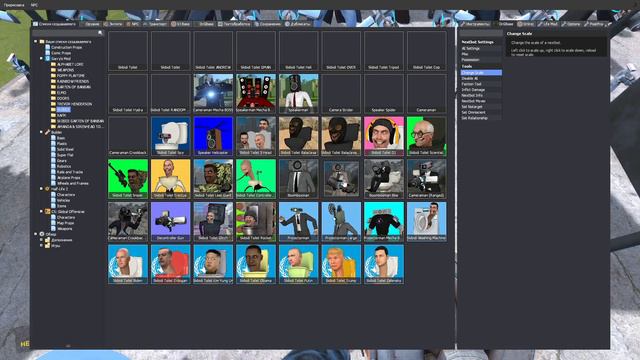The height and width of the screenshot is (360, 640).
Task: Select the Decontroller Gun icon
Action: [x=171, y=221]
